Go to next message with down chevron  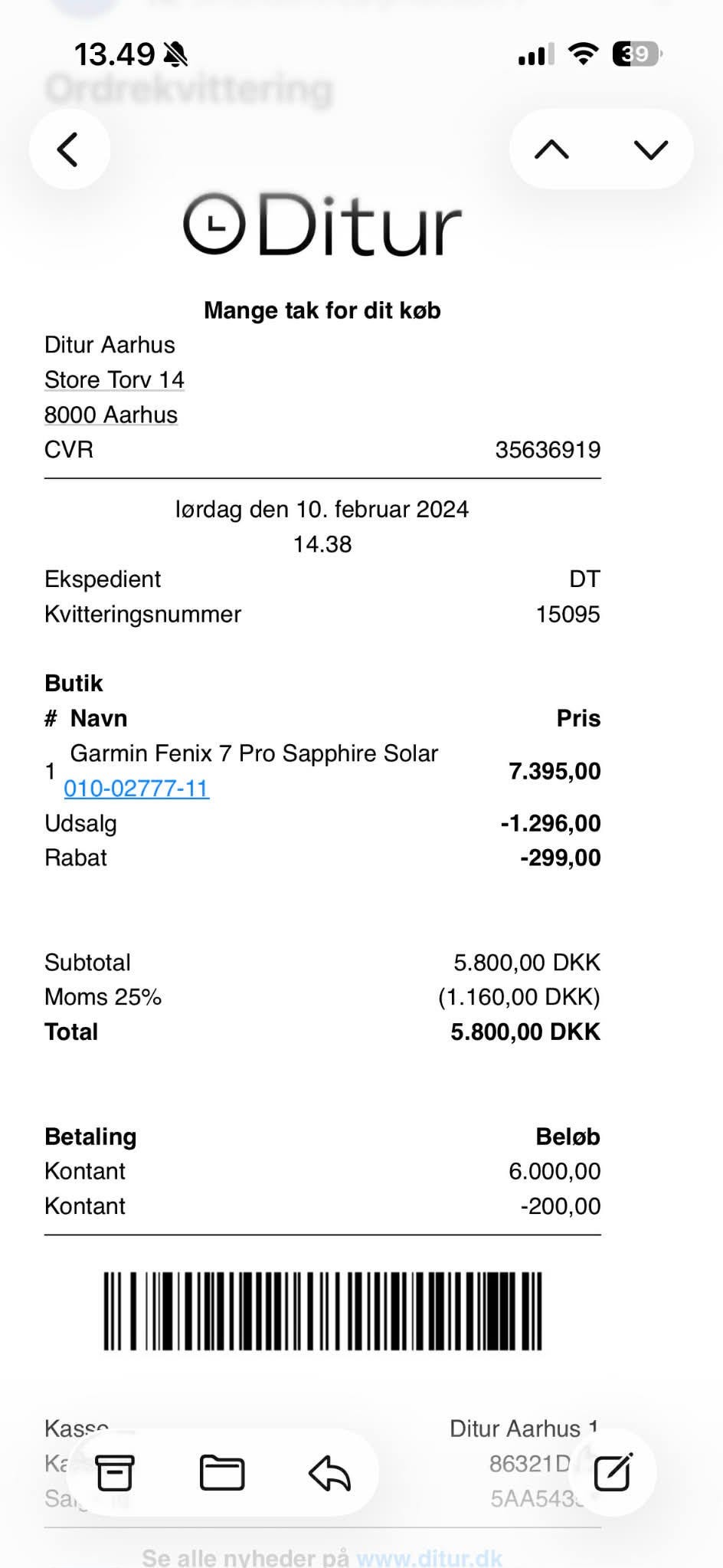pos(651,149)
